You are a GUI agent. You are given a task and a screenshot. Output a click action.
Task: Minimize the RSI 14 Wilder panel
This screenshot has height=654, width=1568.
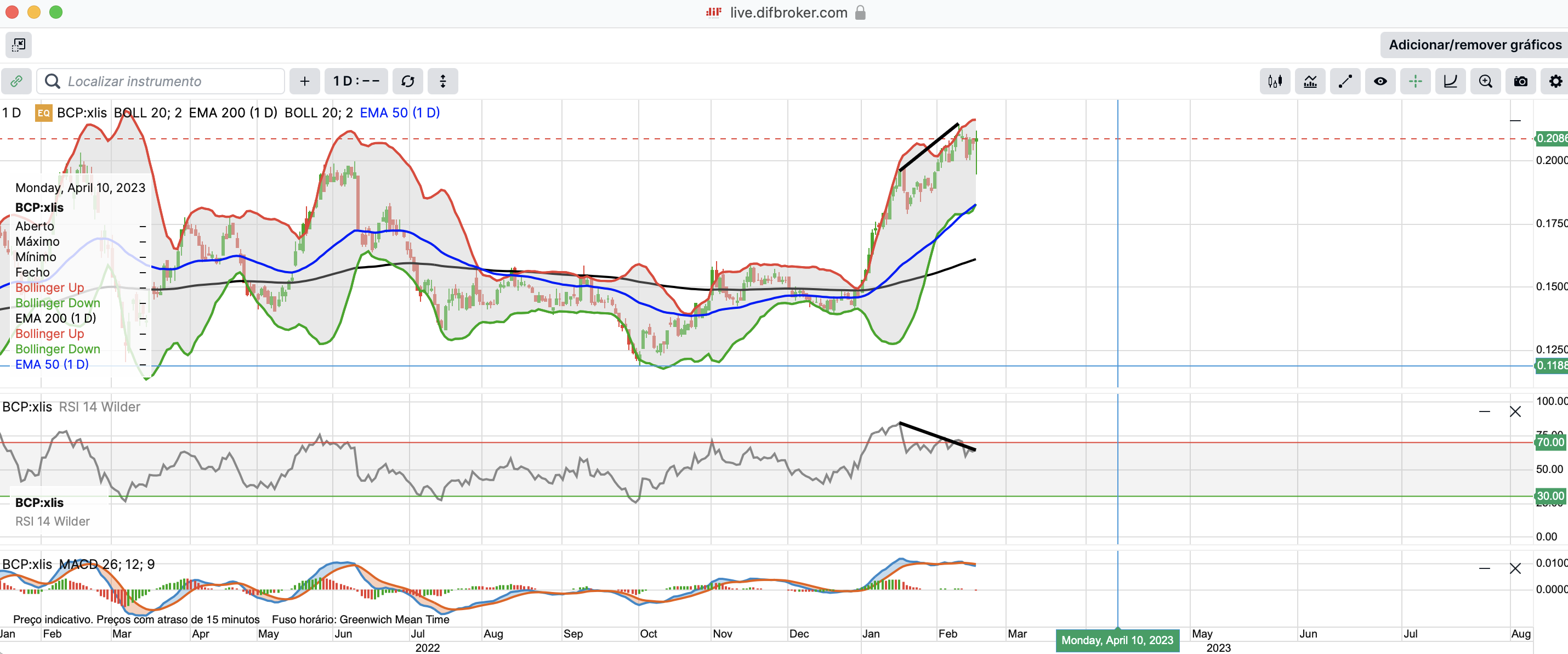point(1484,412)
